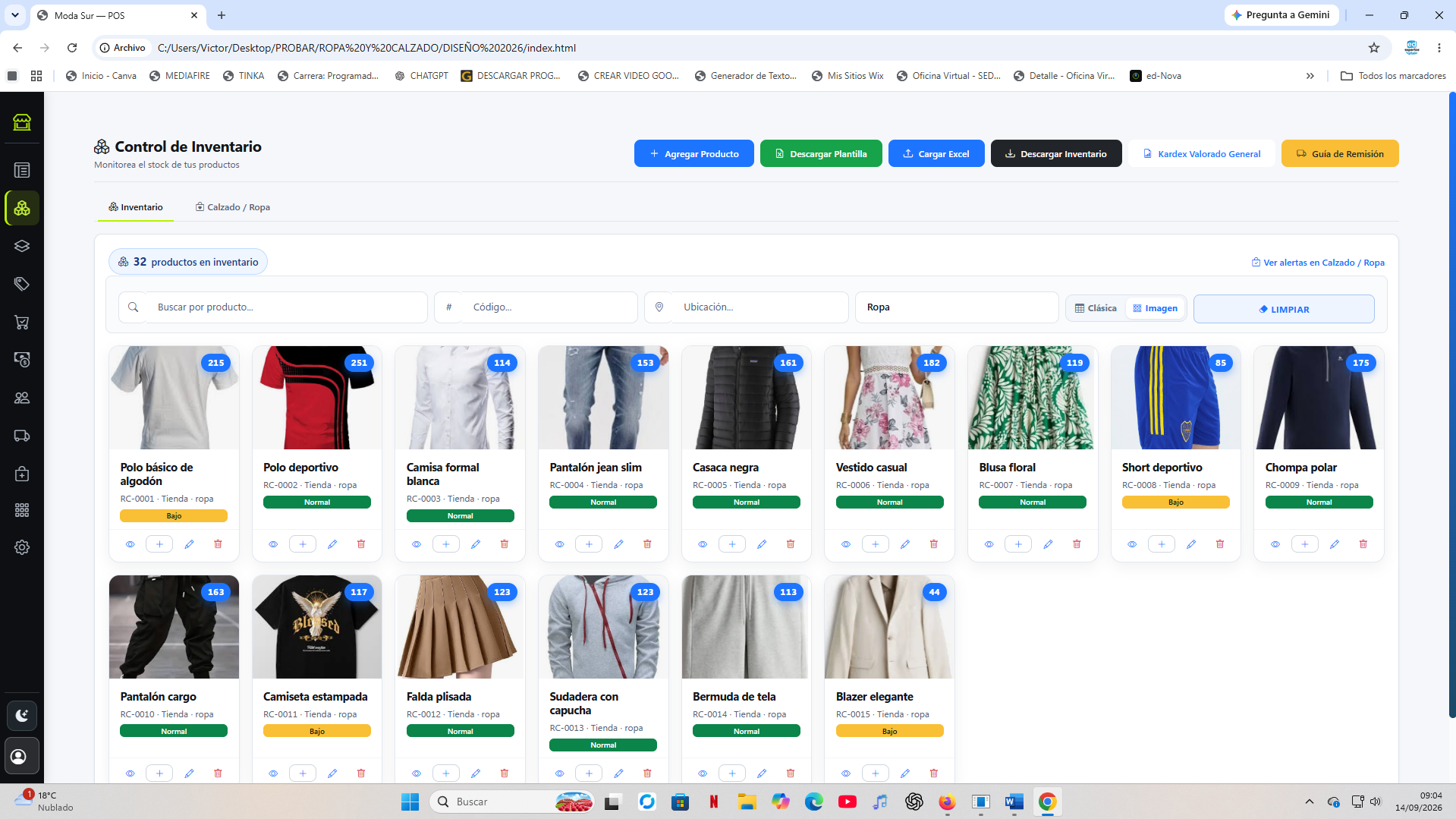The image size is (1456, 819).
Task: Open the settings gear sidebar icon
Action: pos(22,547)
